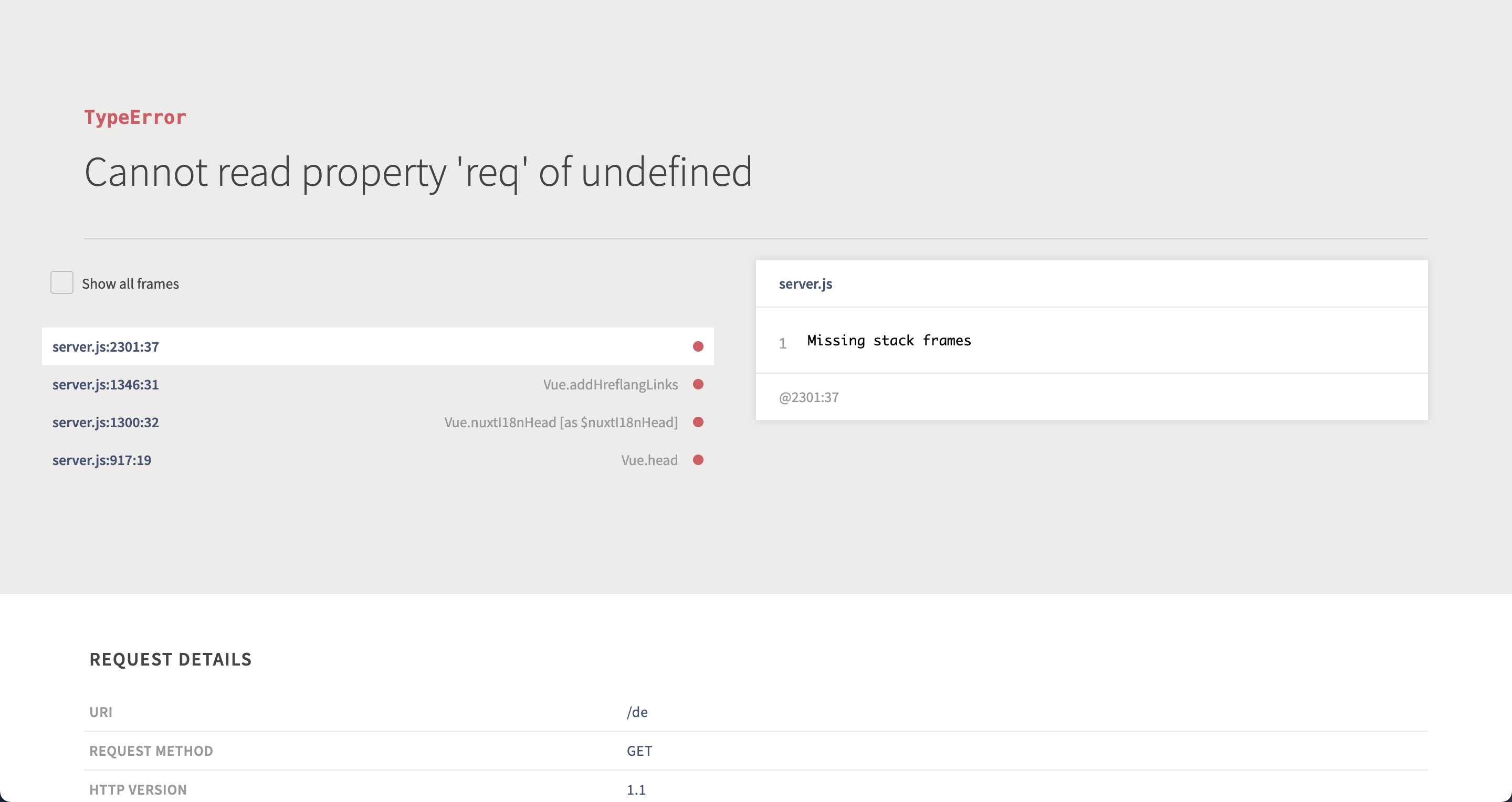The height and width of the screenshot is (802, 1512).
Task: Click the Show all frames label
Action: pyautogui.click(x=130, y=284)
